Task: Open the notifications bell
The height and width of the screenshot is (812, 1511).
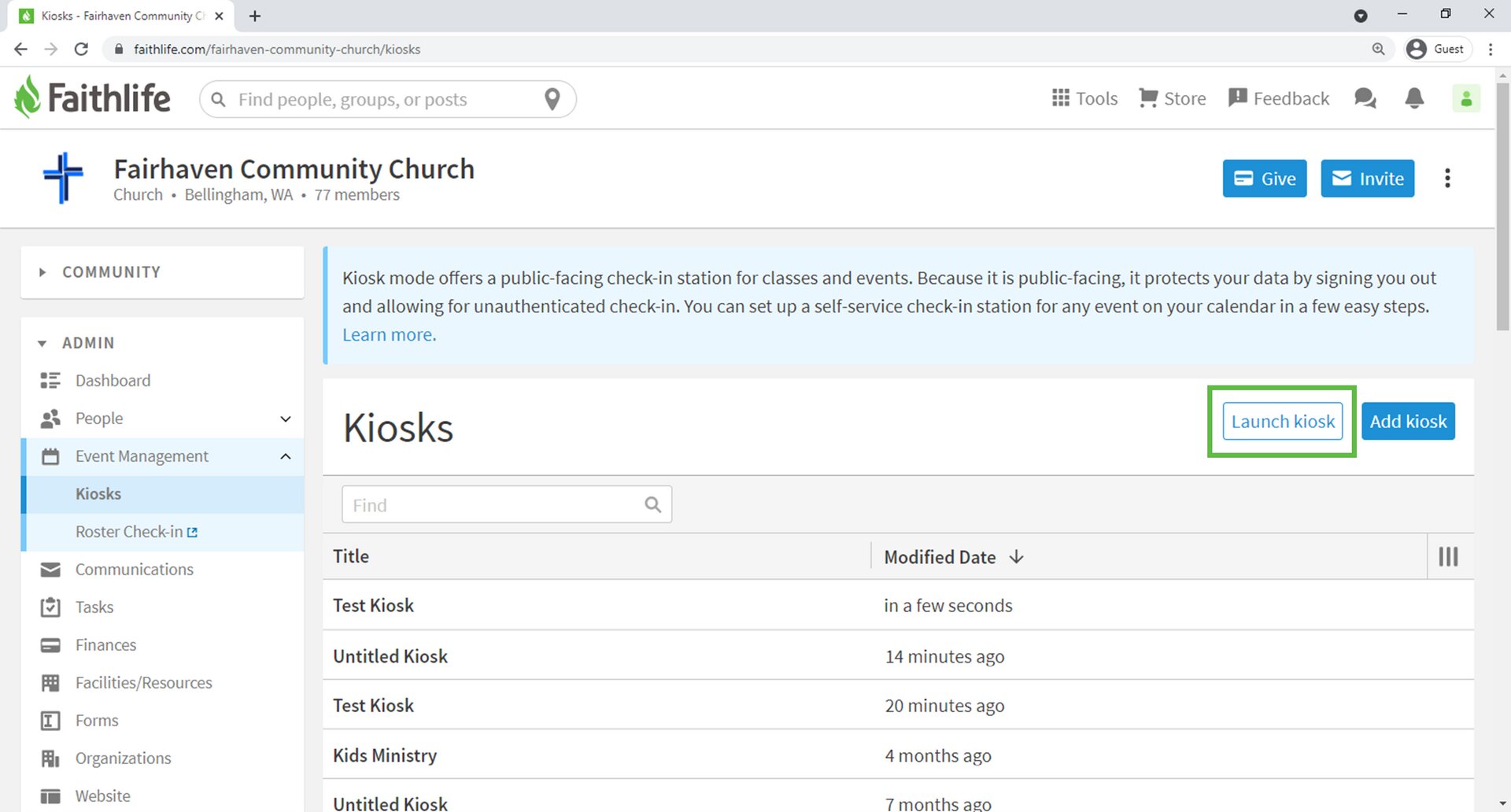Action: [1414, 98]
